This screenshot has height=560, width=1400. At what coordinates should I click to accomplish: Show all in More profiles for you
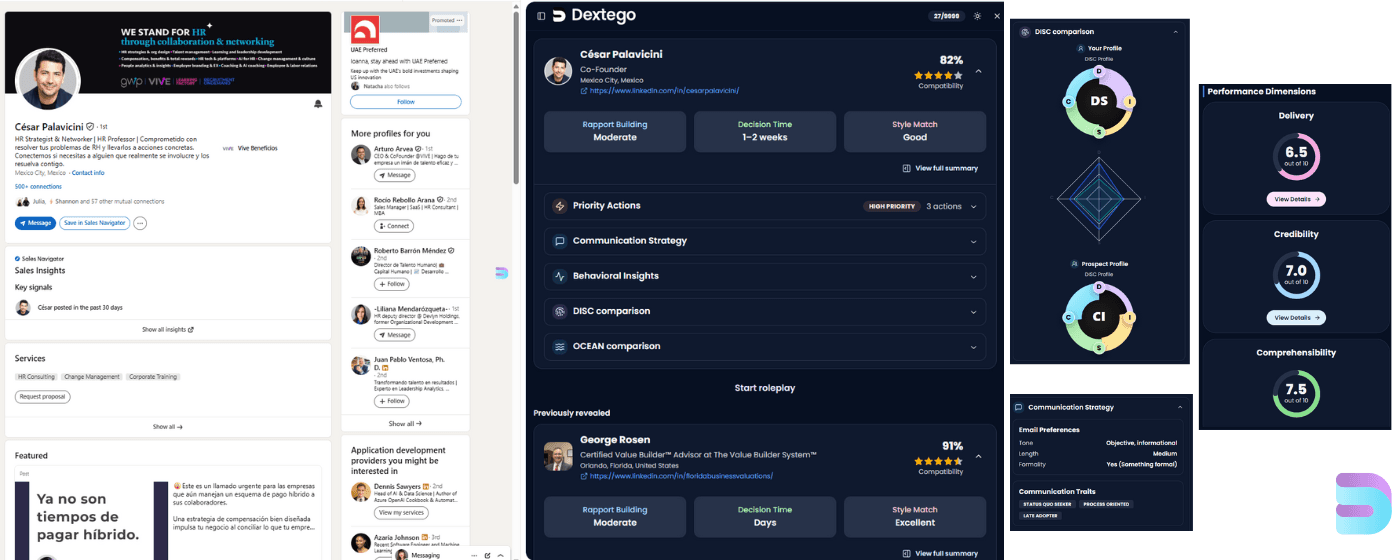click(x=406, y=424)
